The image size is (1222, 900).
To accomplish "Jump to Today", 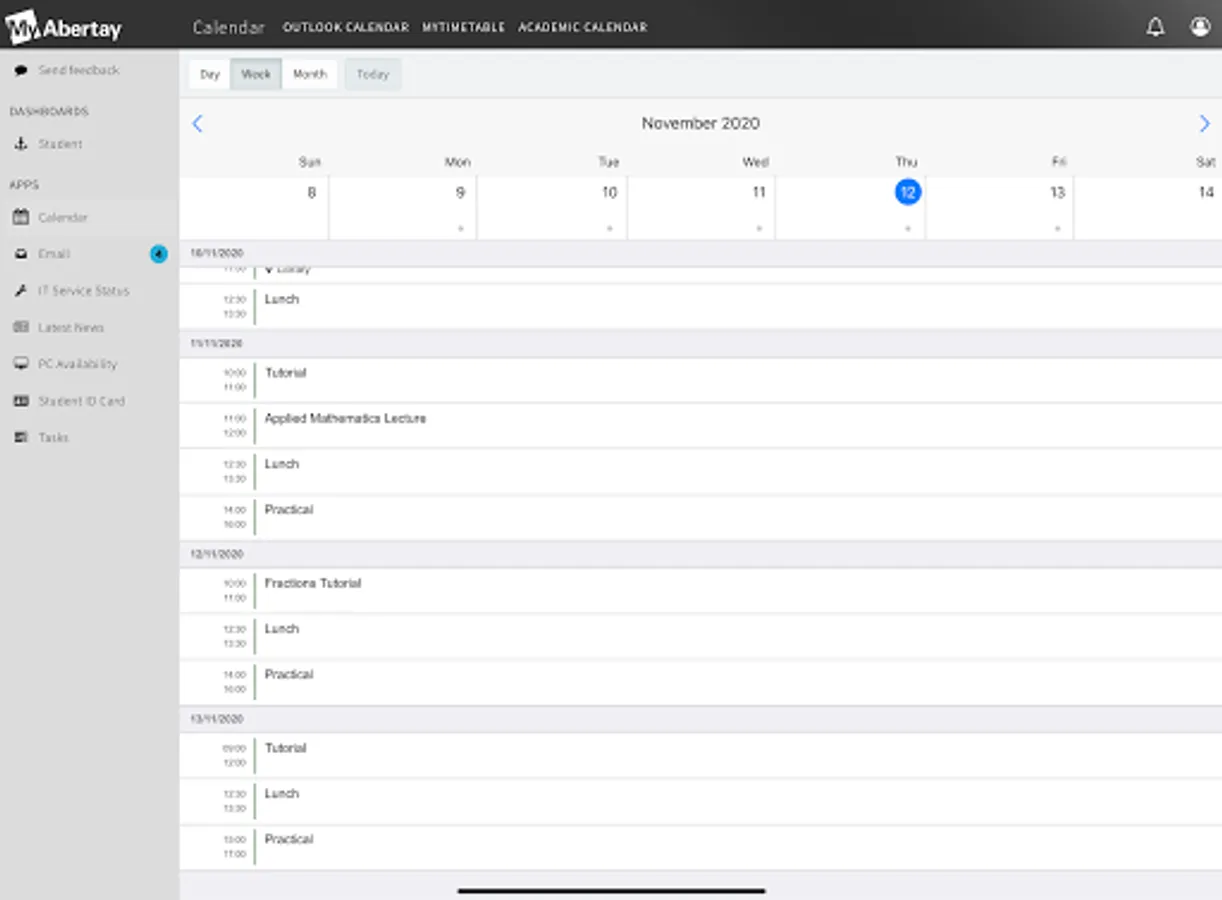I will 373,74.
